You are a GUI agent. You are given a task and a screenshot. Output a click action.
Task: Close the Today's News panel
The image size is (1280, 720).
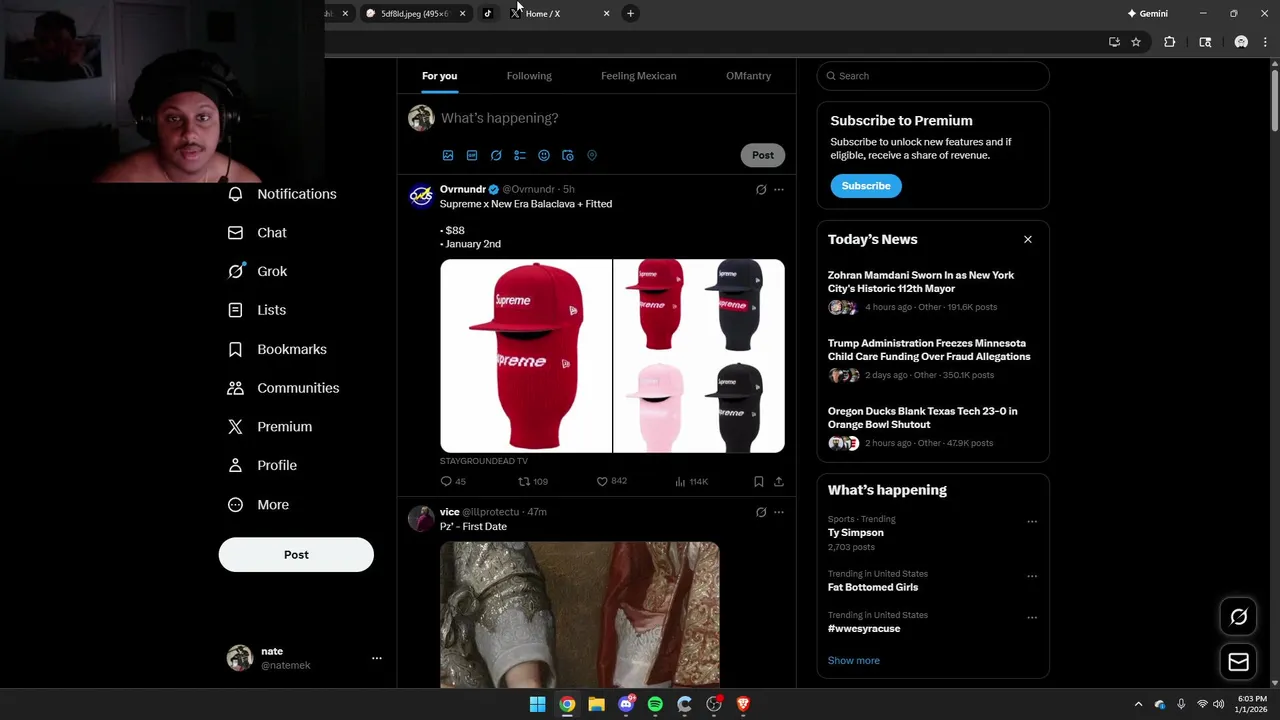tap(1027, 239)
